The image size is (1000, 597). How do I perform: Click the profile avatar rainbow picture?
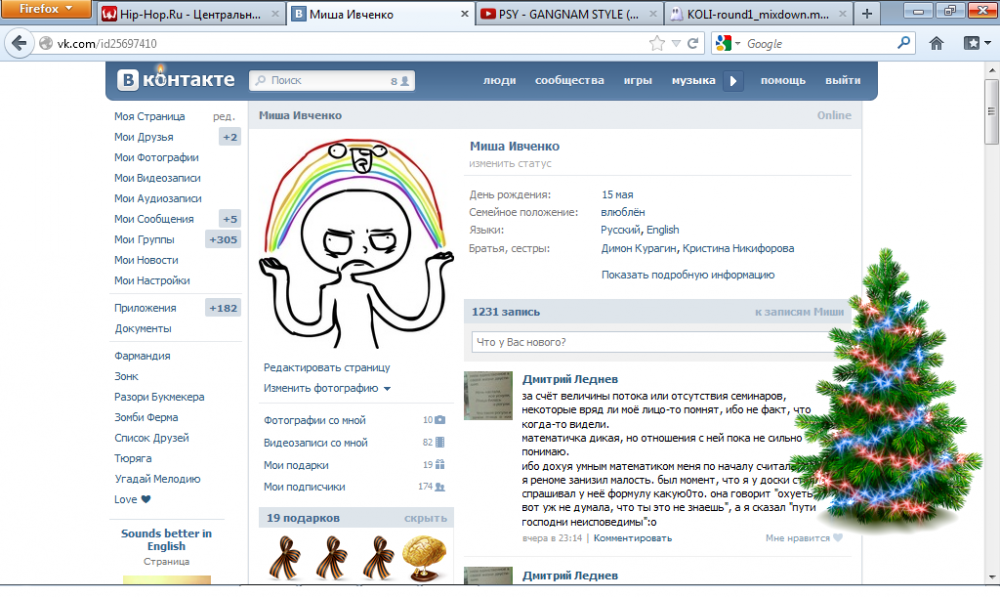point(357,244)
